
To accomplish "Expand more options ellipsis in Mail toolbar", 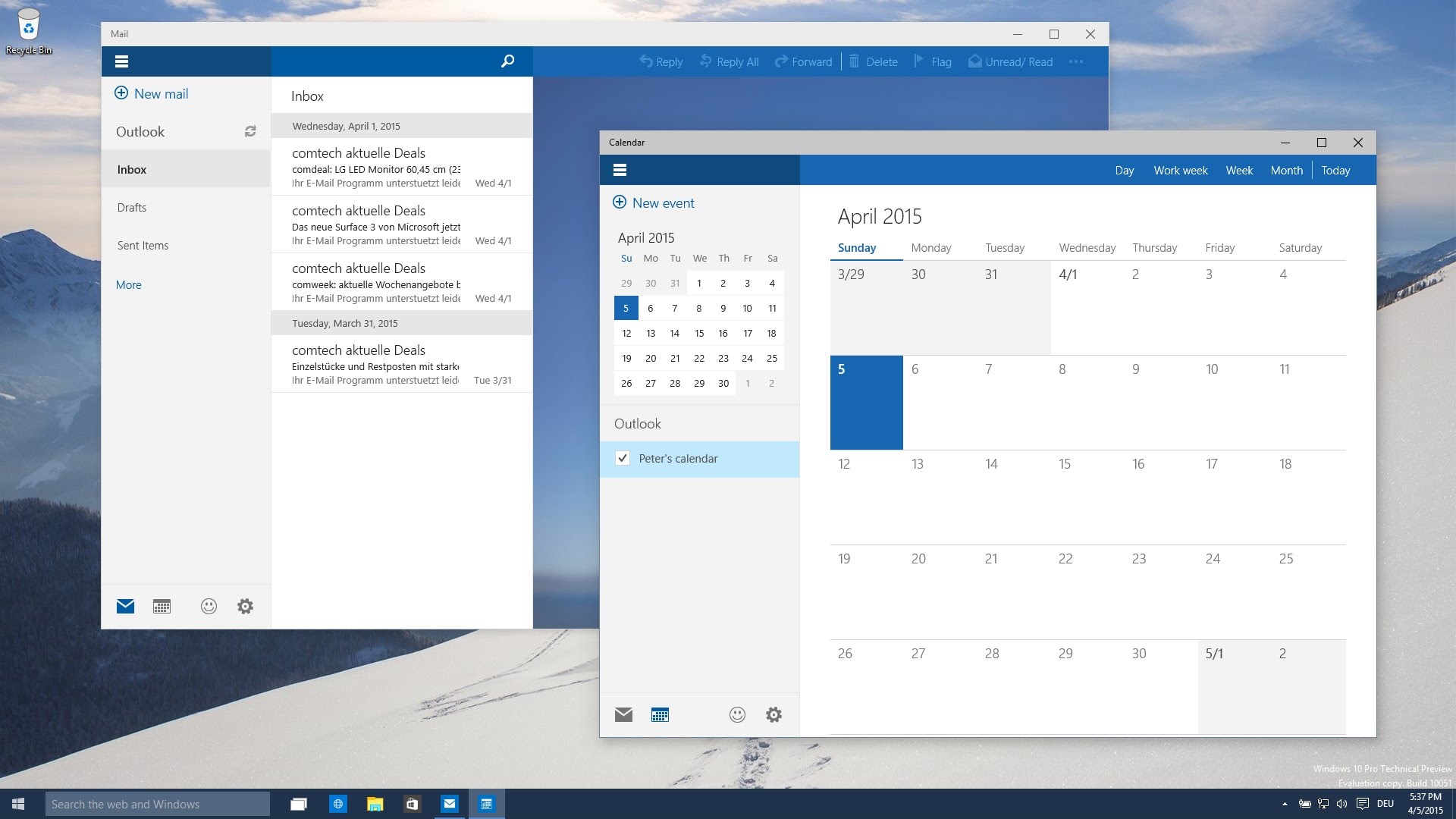I will [x=1075, y=61].
